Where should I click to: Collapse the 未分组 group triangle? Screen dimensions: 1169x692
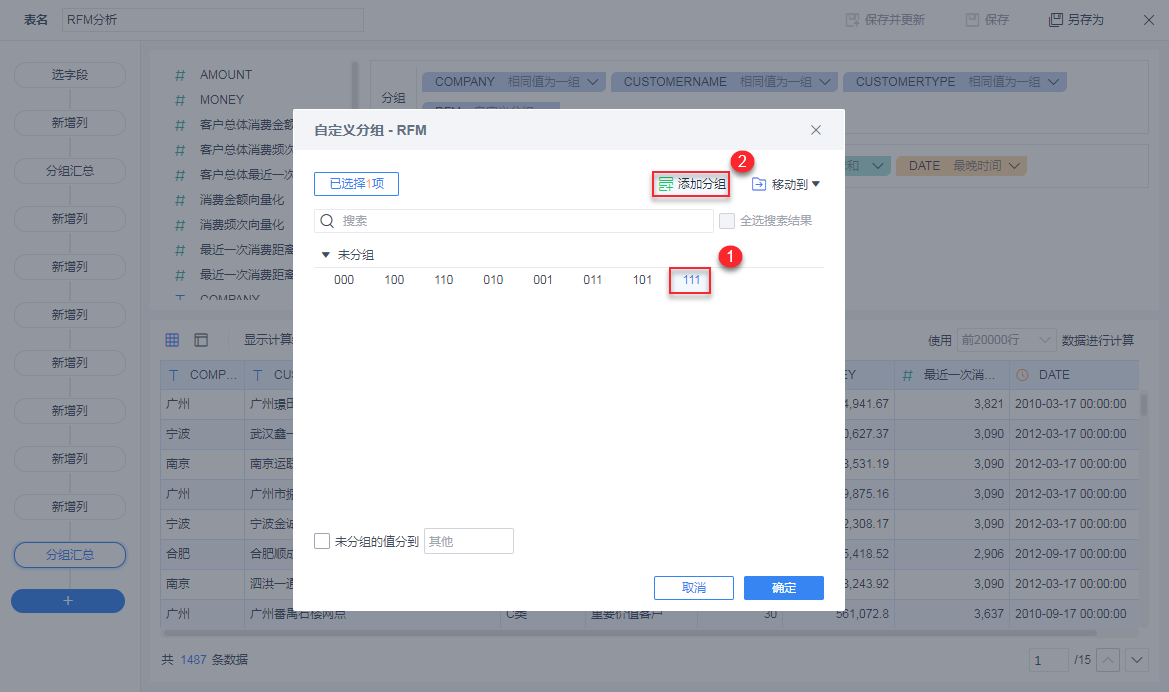pyautogui.click(x=325, y=255)
